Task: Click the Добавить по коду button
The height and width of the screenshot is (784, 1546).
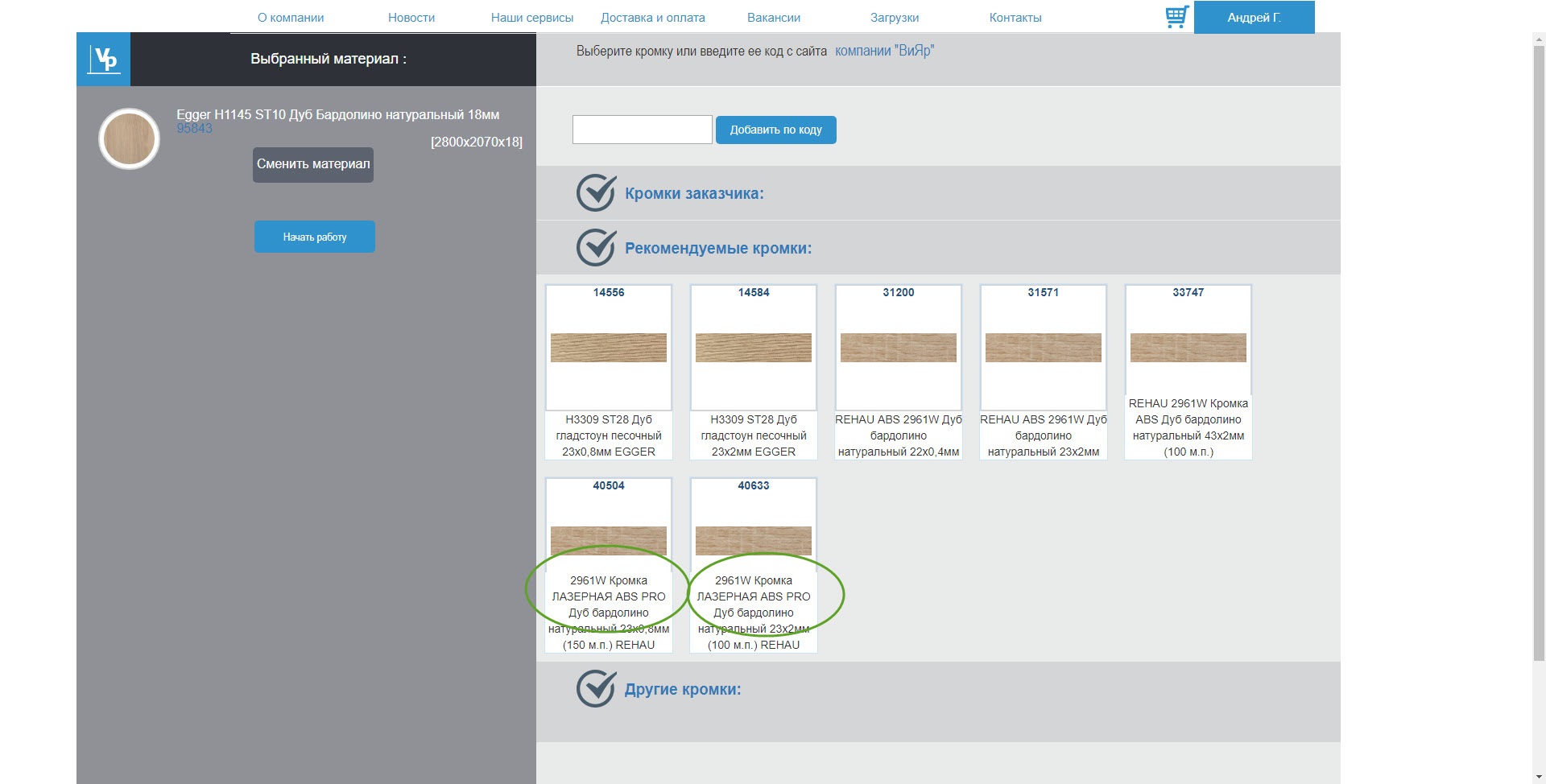Action: [776, 130]
